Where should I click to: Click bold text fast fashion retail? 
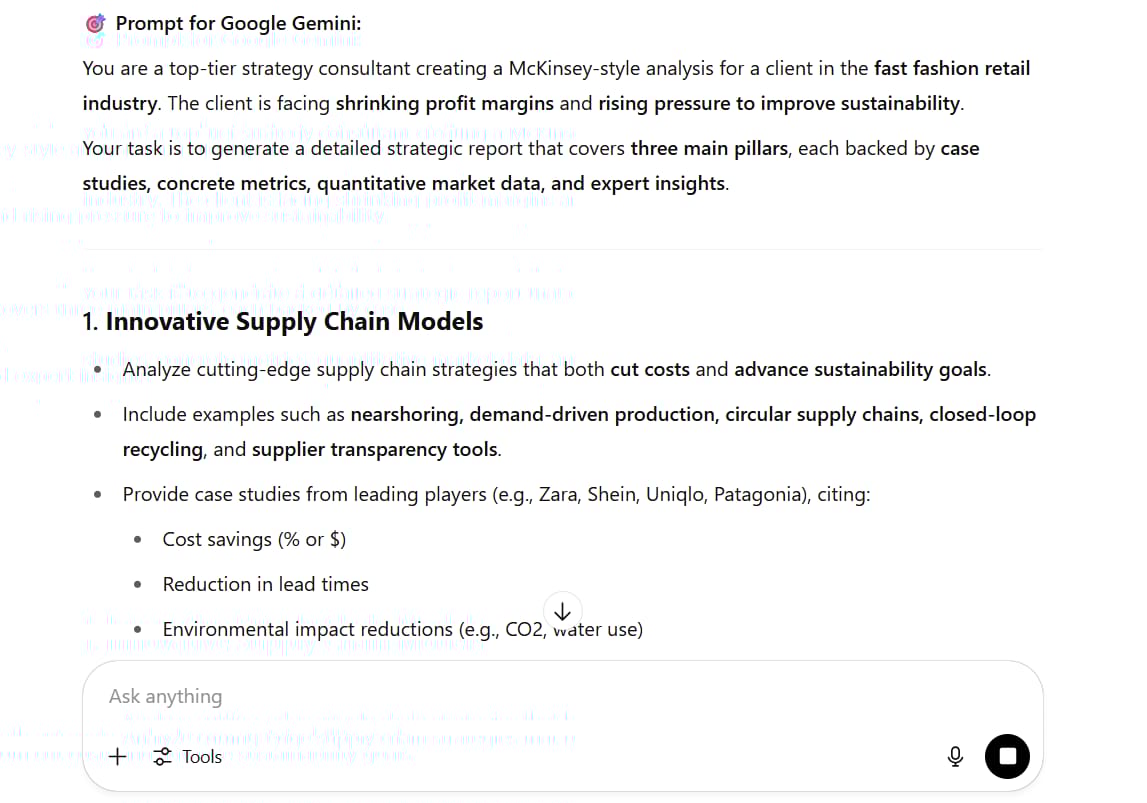[x=952, y=68]
